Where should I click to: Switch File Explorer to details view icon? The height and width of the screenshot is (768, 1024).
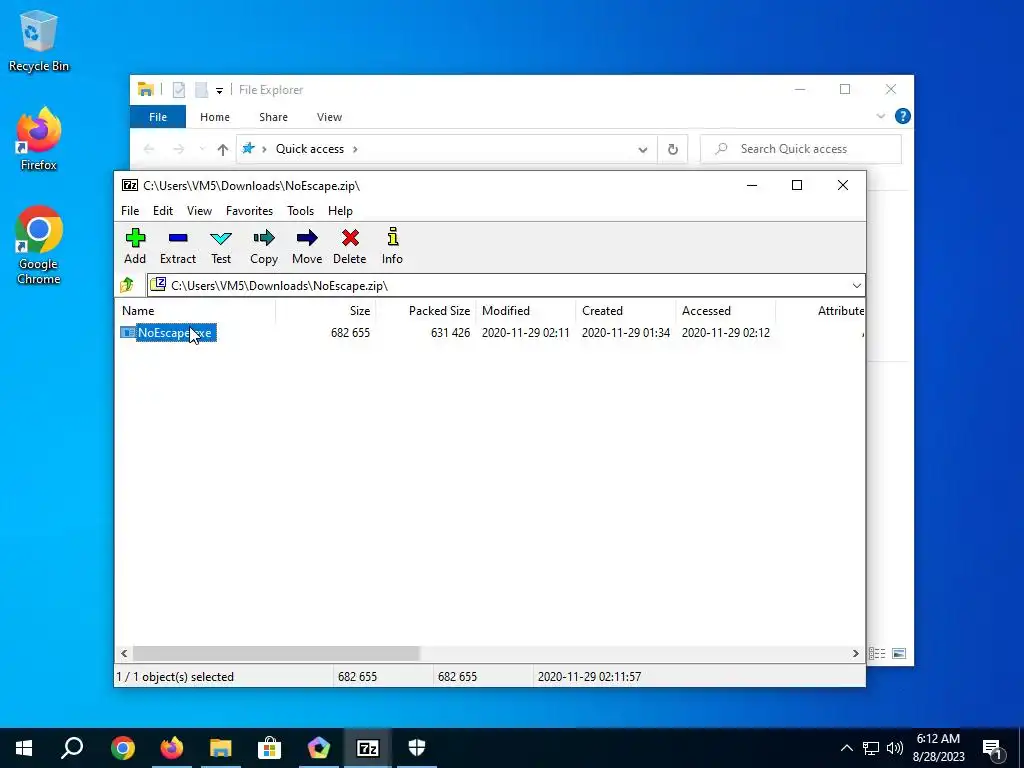(877, 653)
